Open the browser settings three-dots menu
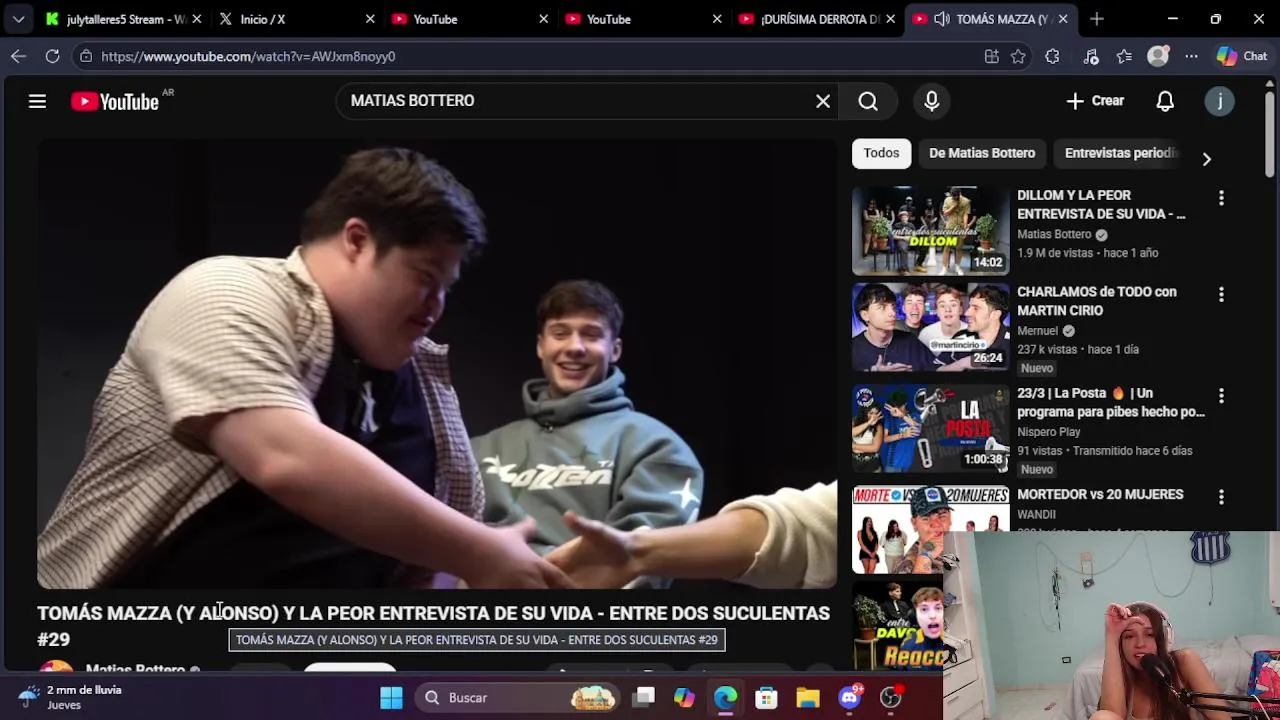 point(1191,57)
